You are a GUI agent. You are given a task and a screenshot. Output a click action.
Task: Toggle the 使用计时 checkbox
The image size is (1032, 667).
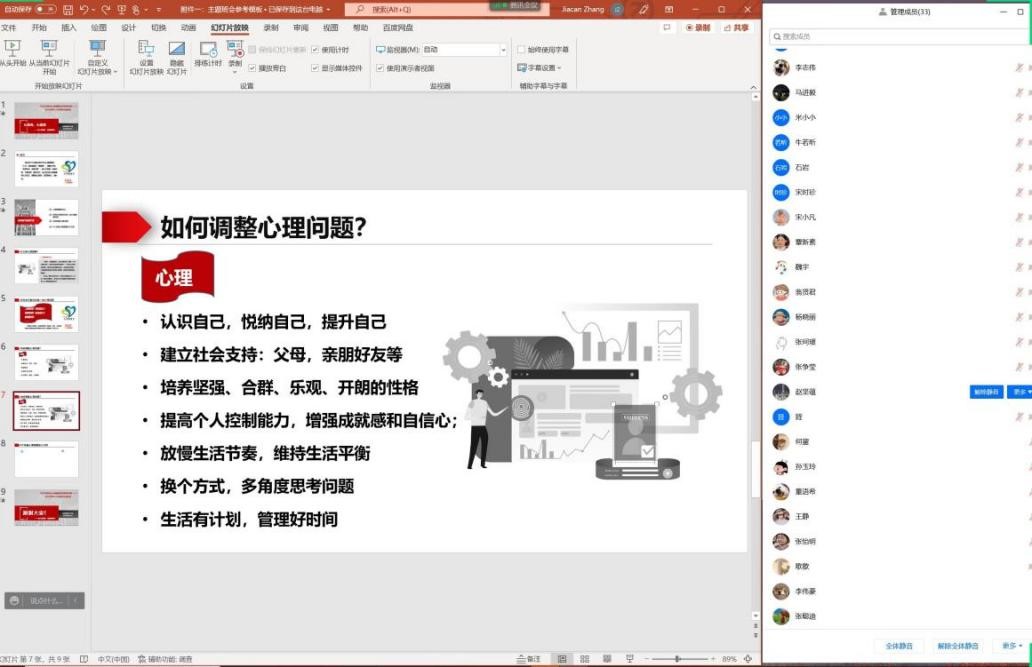pos(316,49)
